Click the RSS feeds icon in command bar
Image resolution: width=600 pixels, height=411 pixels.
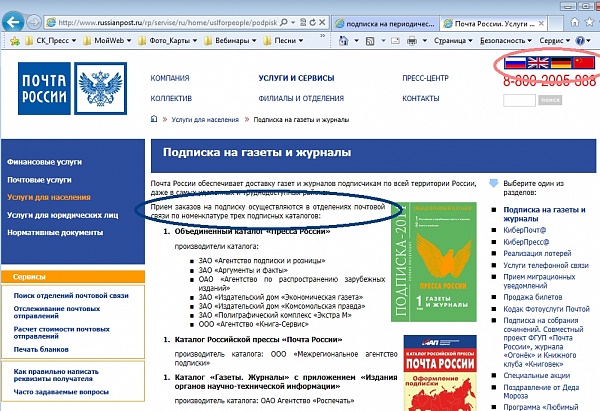(370, 41)
